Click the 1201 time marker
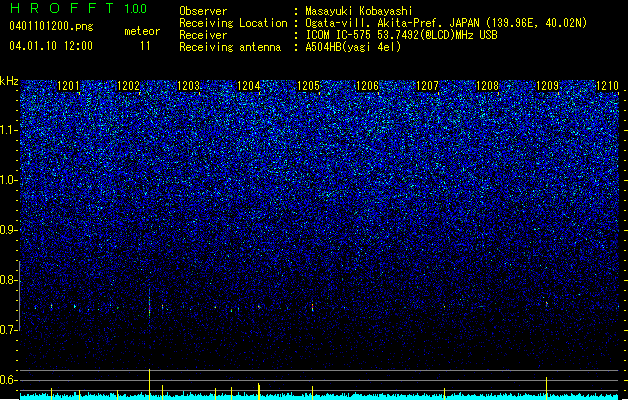The image size is (629, 400). coord(68,86)
